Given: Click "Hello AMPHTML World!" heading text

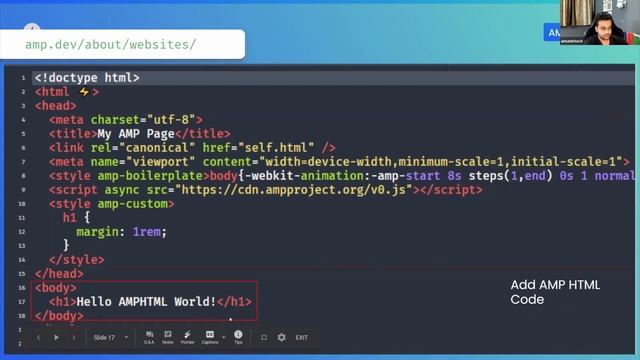Looking at the screenshot, I should point(146,302).
